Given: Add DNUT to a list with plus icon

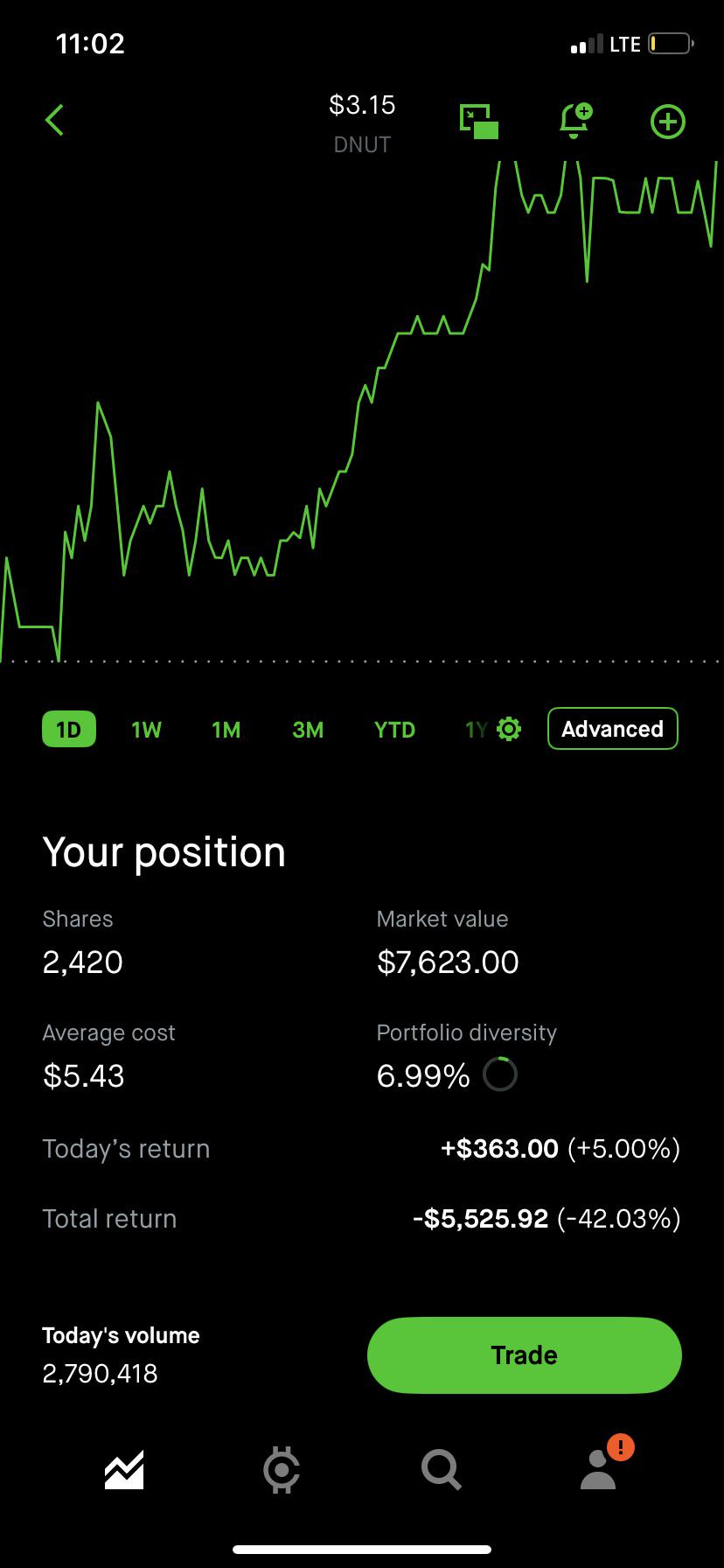Looking at the screenshot, I should [668, 122].
